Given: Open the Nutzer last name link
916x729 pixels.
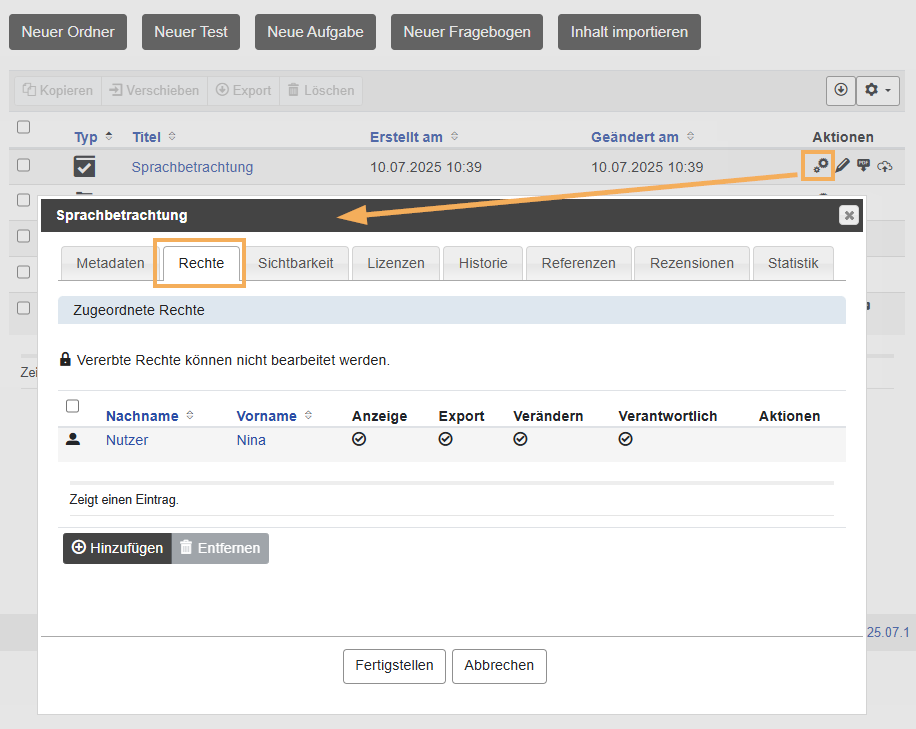Looking at the screenshot, I should pos(127,440).
